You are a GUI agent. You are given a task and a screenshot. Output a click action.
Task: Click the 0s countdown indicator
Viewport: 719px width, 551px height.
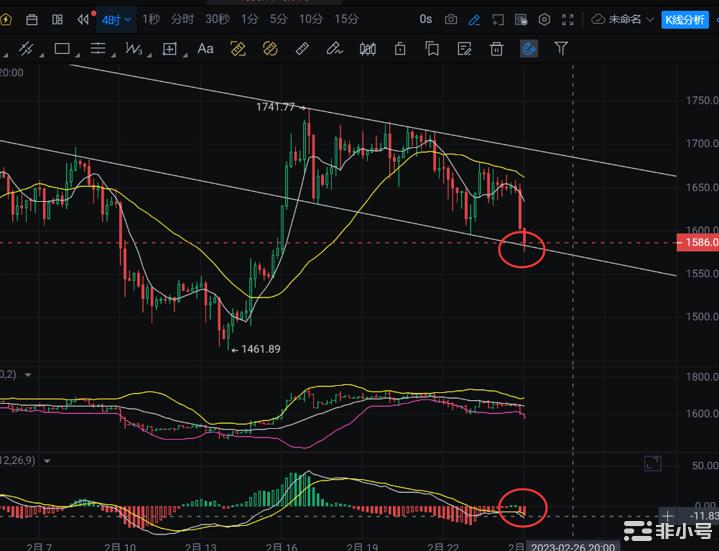pyautogui.click(x=426, y=19)
